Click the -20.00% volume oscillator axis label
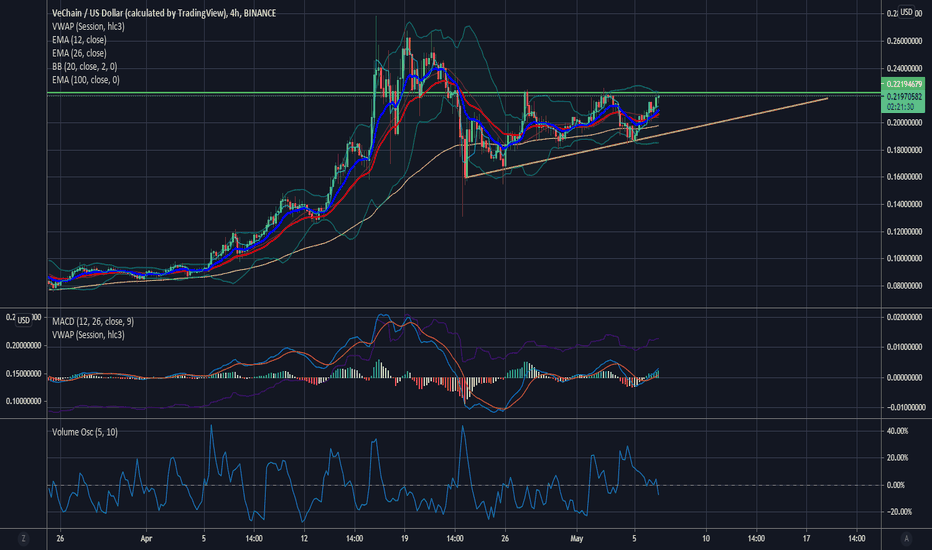 pos(897,511)
